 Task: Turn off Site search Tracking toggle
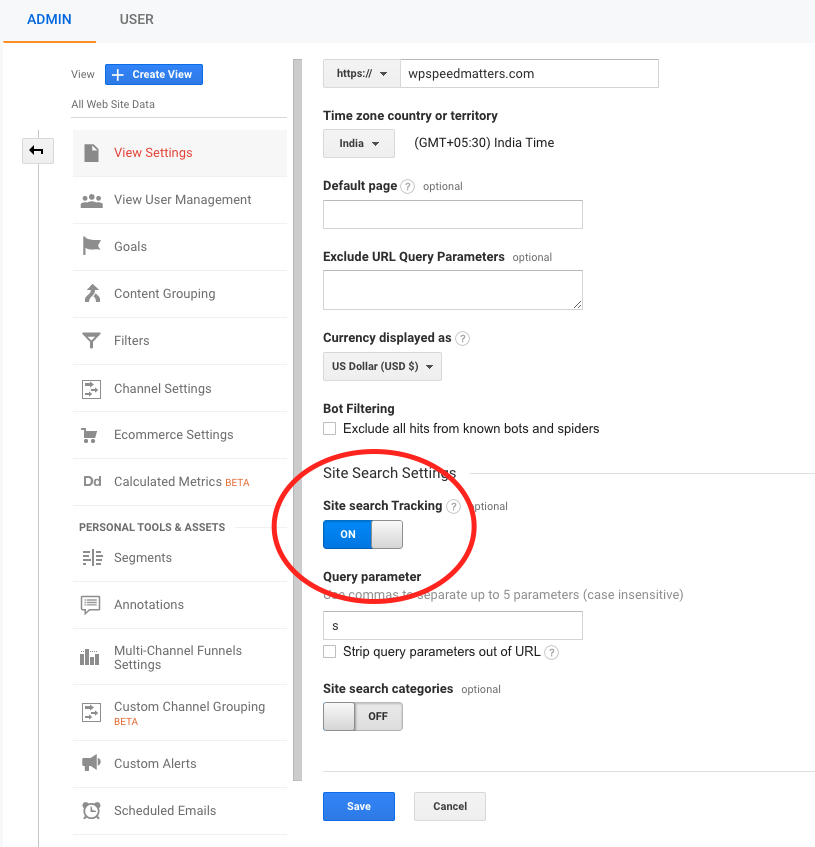point(362,535)
